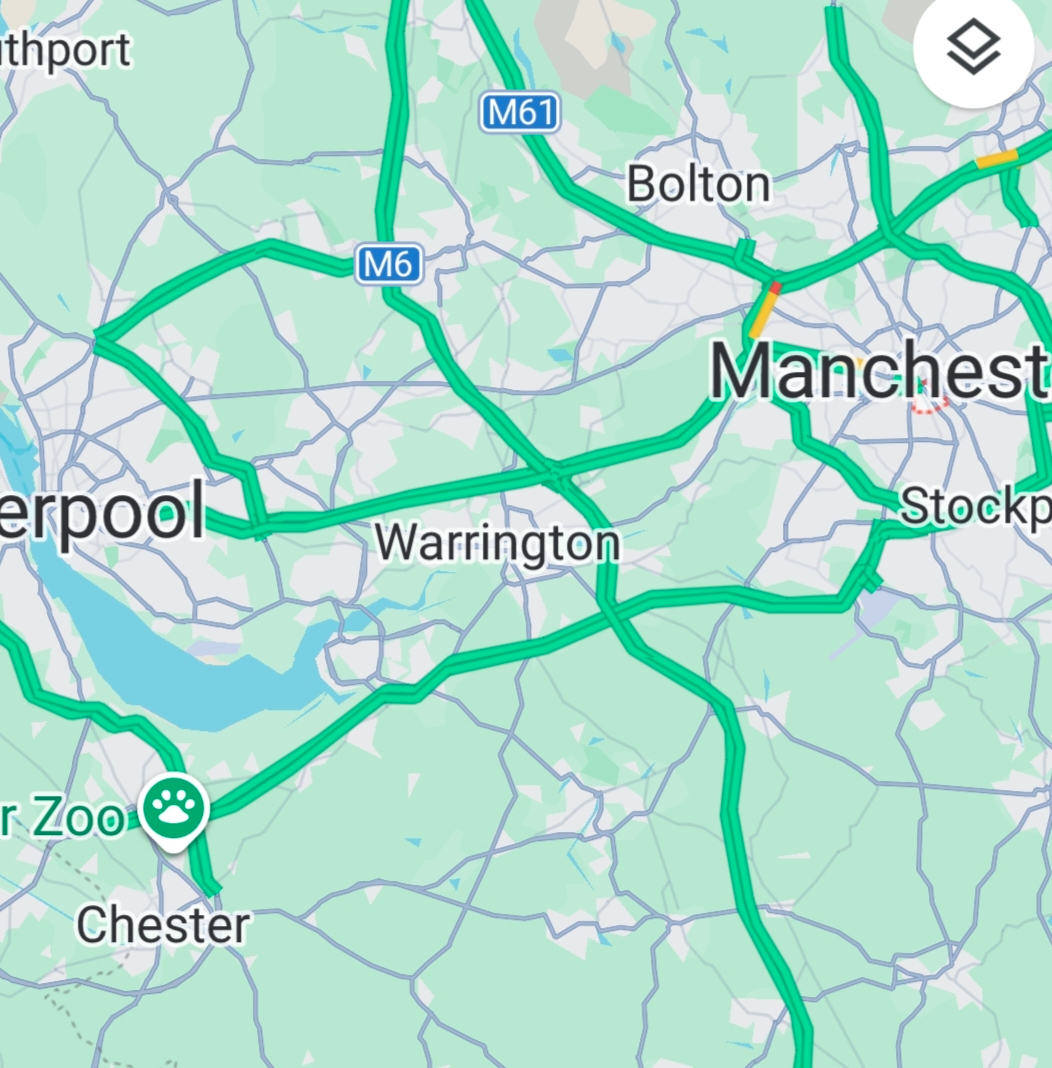Tap the Southport label at top left
Screen dimensions: 1052x1068
[65, 50]
